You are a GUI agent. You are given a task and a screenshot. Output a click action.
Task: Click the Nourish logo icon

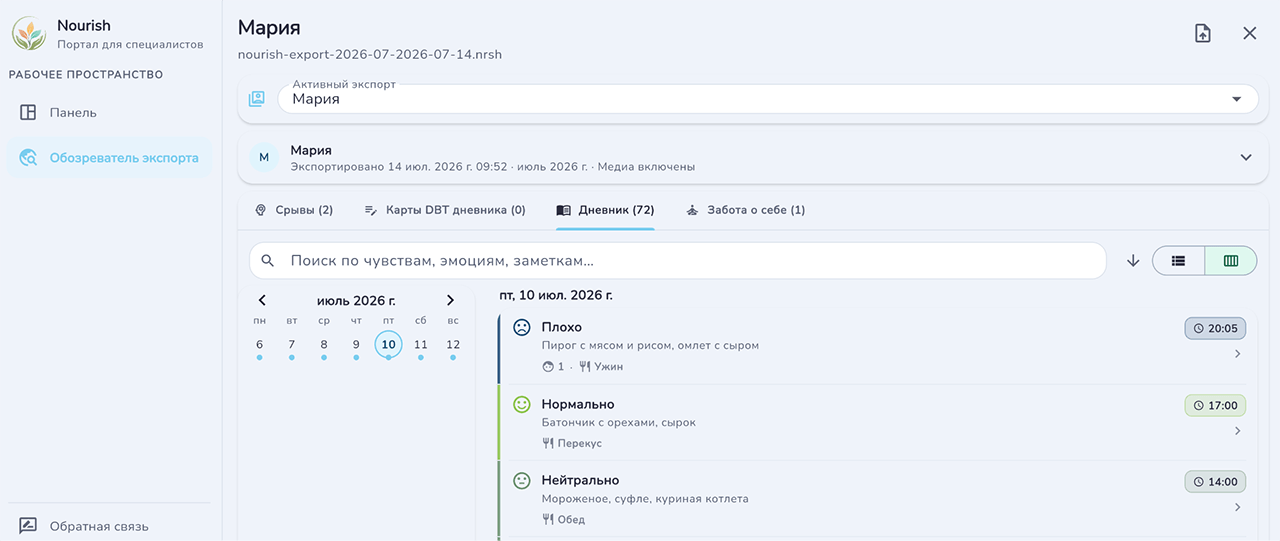(x=28, y=34)
